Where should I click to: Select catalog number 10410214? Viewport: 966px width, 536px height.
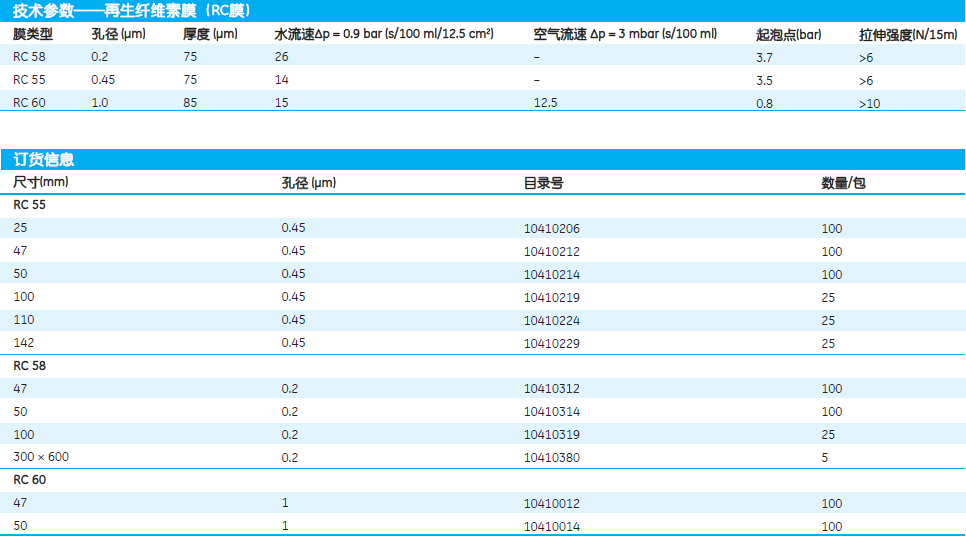click(x=551, y=274)
